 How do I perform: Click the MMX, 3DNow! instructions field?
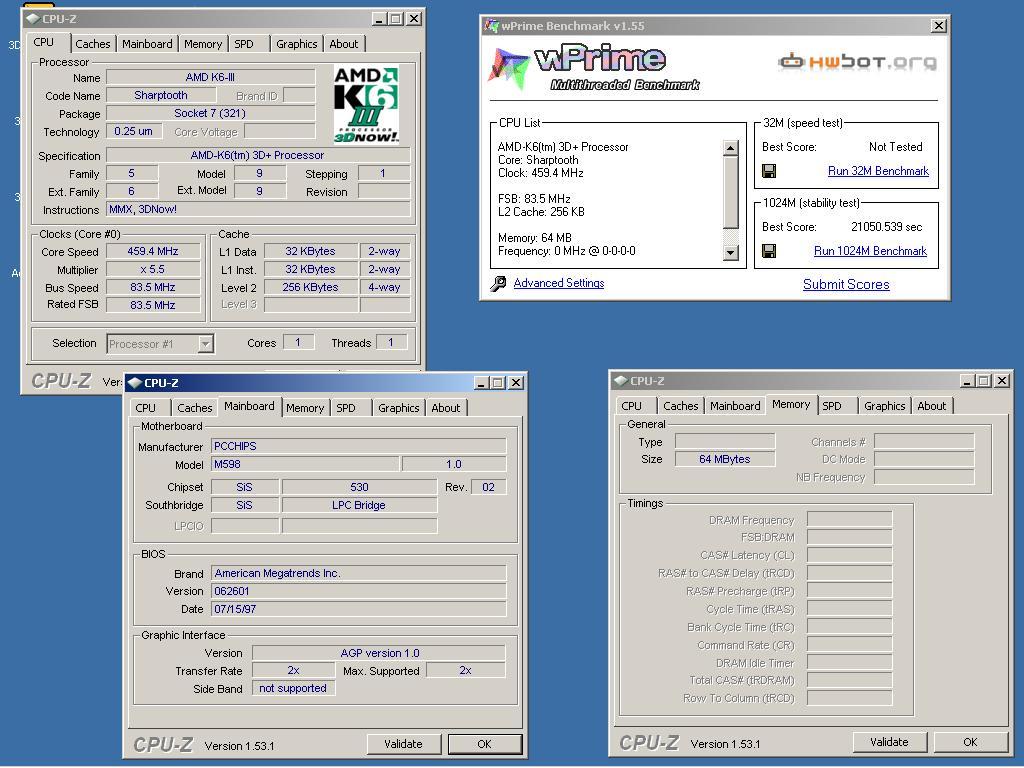(258, 210)
